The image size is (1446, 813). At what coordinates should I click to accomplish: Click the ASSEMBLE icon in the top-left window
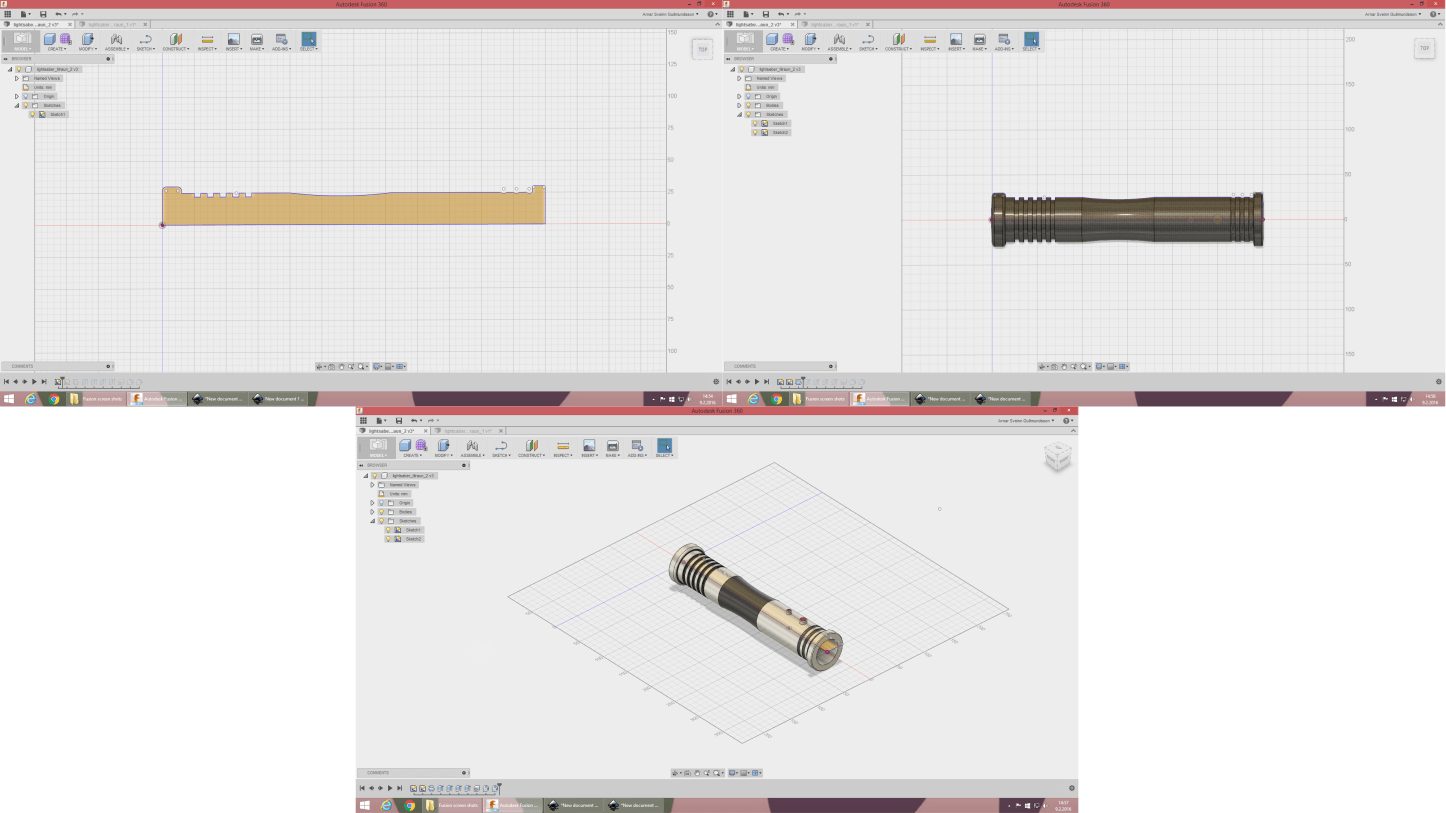pos(116,39)
